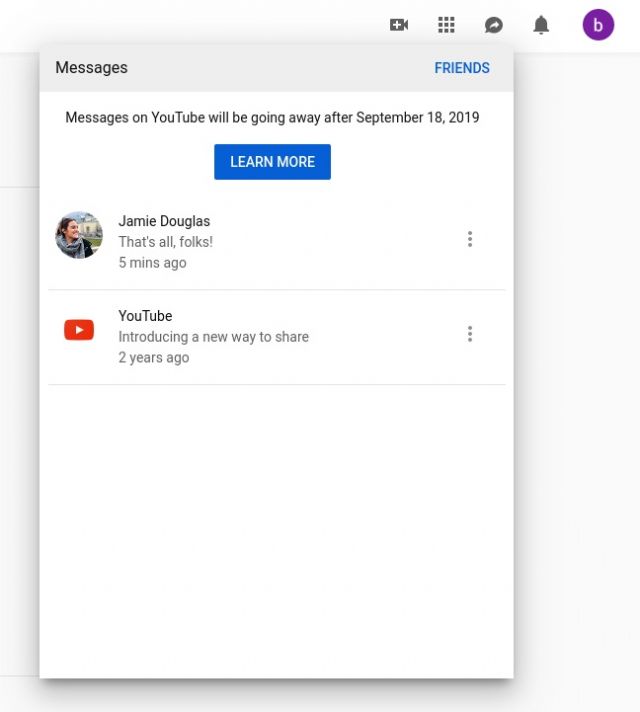Switch to the FRIENDS view
The width and height of the screenshot is (640, 712).
click(462, 68)
